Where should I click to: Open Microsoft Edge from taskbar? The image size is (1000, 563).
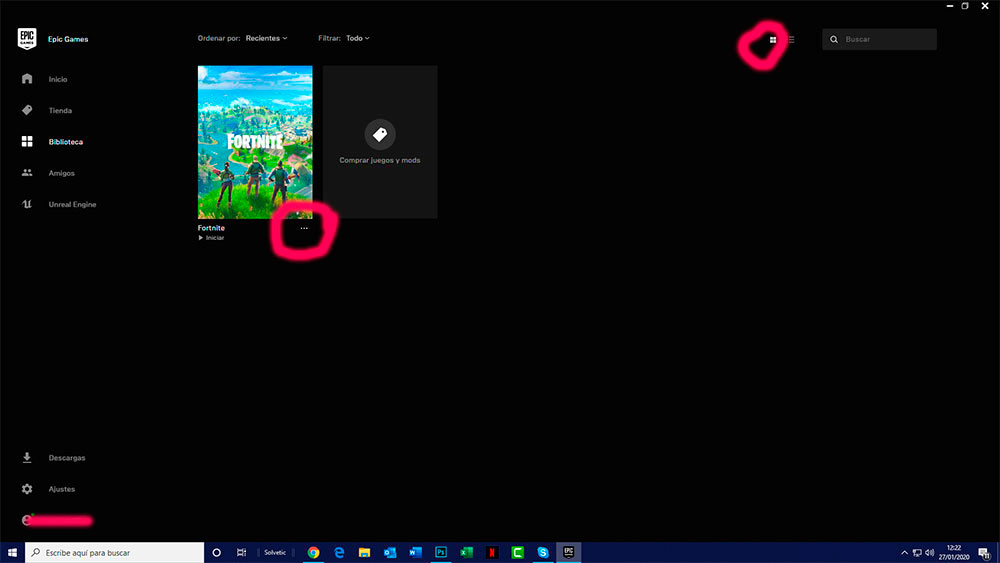tap(339, 552)
